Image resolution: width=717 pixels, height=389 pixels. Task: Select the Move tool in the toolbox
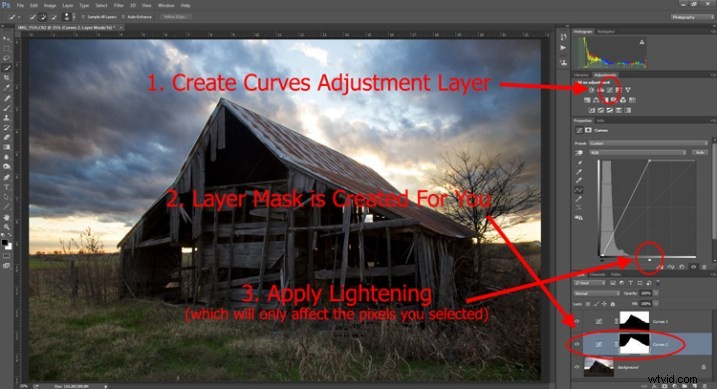pos(6,39)
